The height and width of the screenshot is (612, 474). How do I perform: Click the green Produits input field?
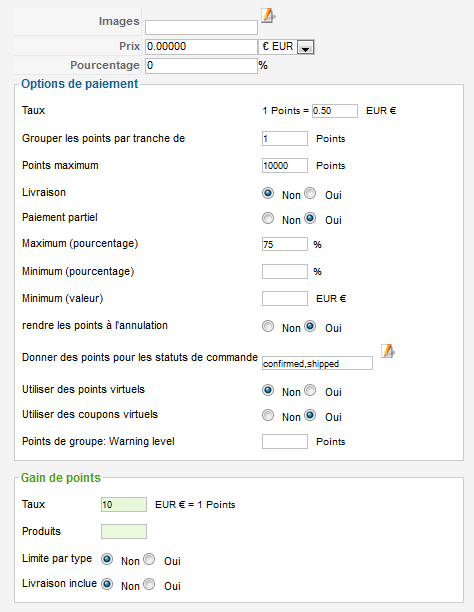coord(124,532)
